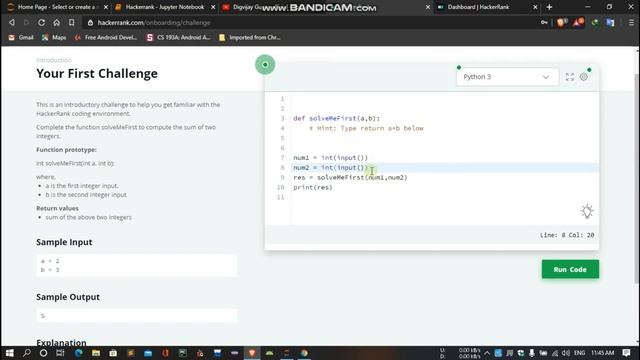640x360 pixels.
Task: Open the browser hamburger menu
Action: point(631,22)
